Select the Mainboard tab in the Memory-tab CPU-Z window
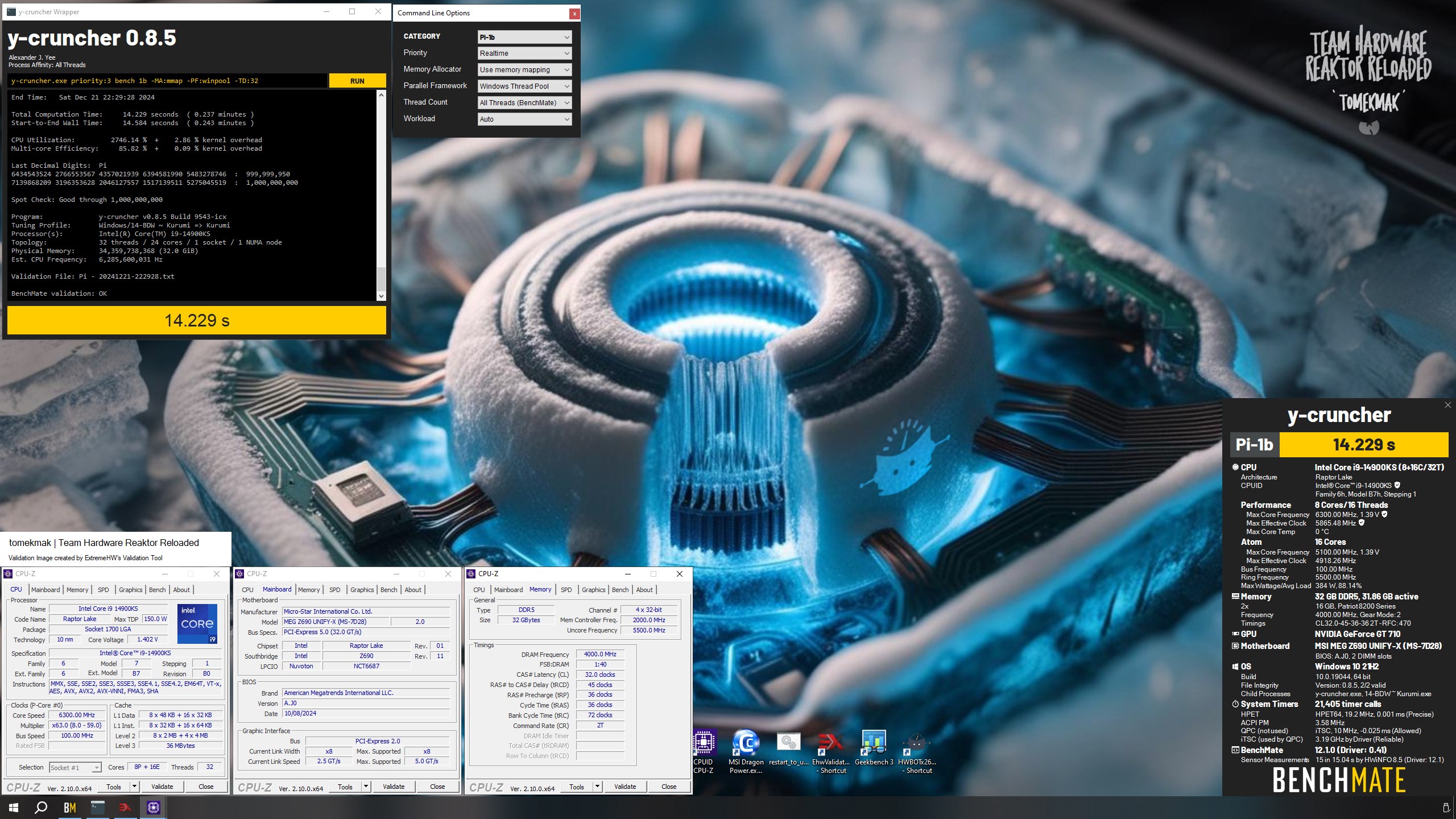Image resolution: width=1456 pixels, height=819 pixels. pos(508,590)
